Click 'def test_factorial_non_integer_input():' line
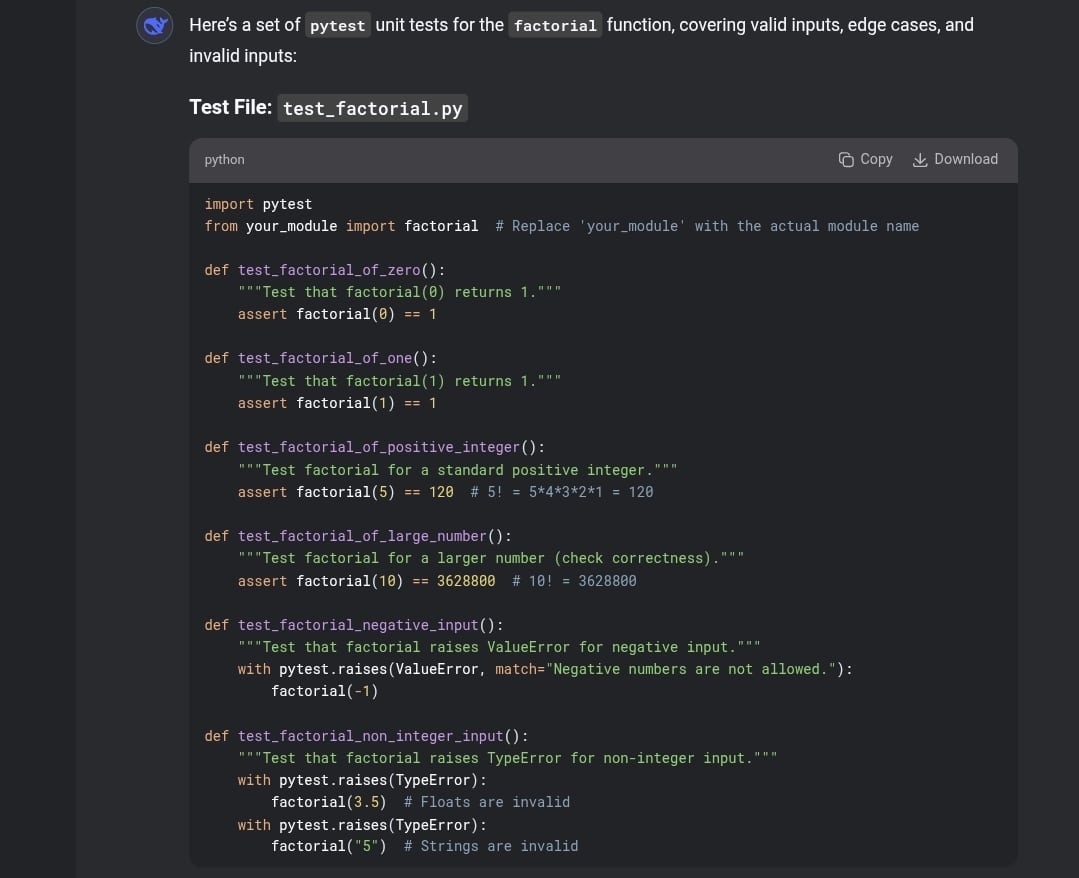This screenshot has height=878, width=1079. [366, 736]
